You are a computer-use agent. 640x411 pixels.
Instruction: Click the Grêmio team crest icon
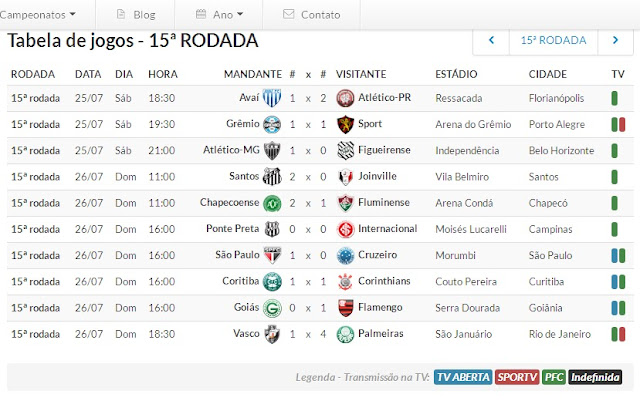[272, 124]
